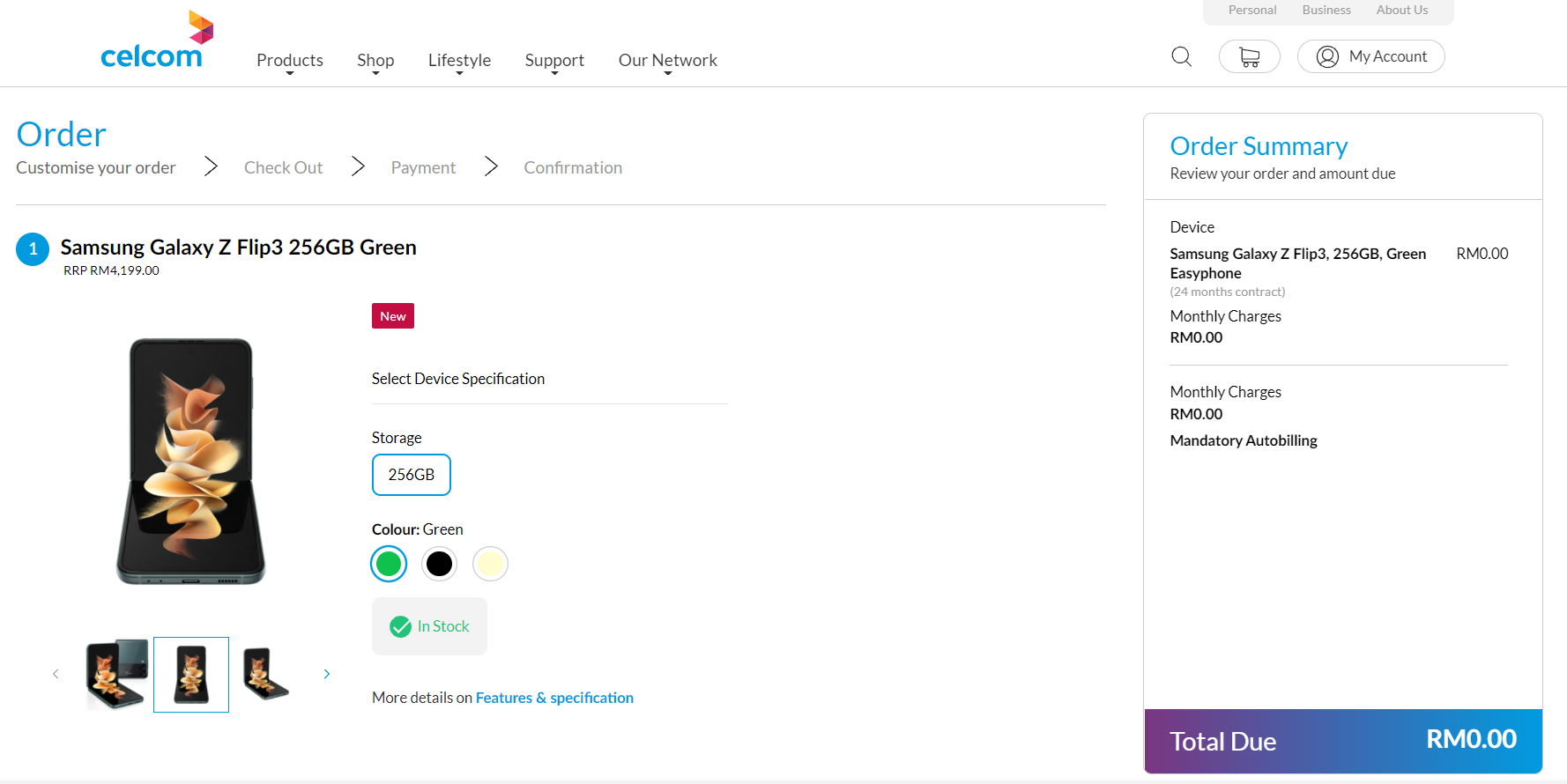1567x784 pixels.
Task: Click the main Galaxy Z Flip3 image
Action: 191,461
